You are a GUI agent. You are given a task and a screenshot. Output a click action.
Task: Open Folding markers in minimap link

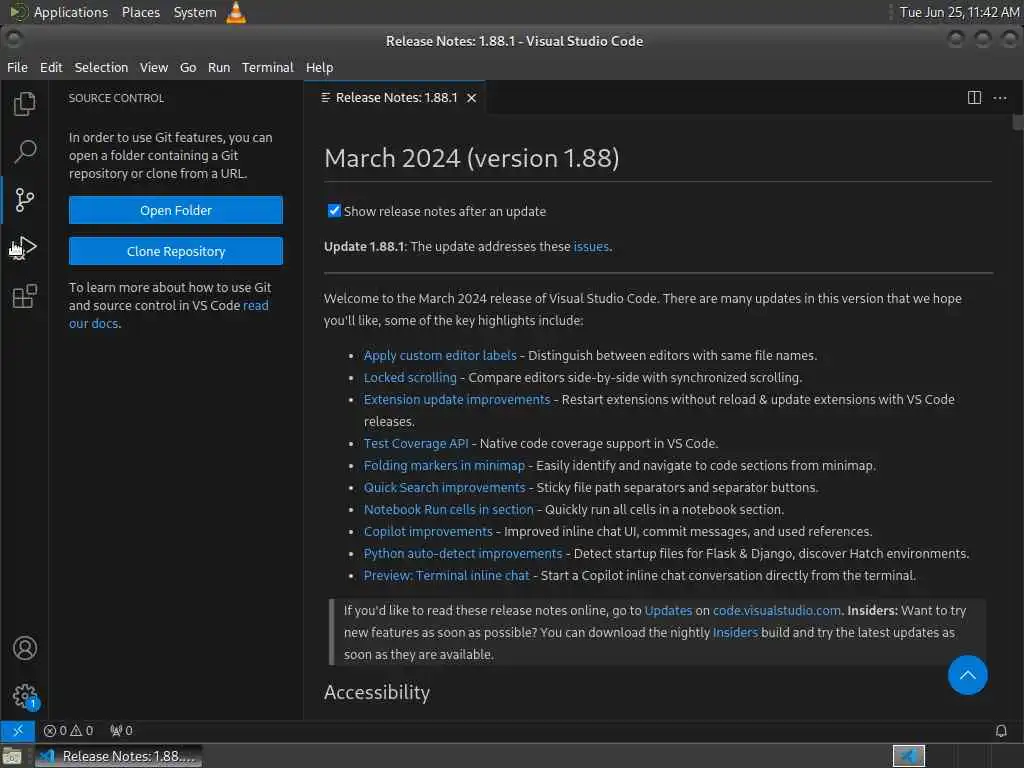pyautogui.click(x=444, y=466)
